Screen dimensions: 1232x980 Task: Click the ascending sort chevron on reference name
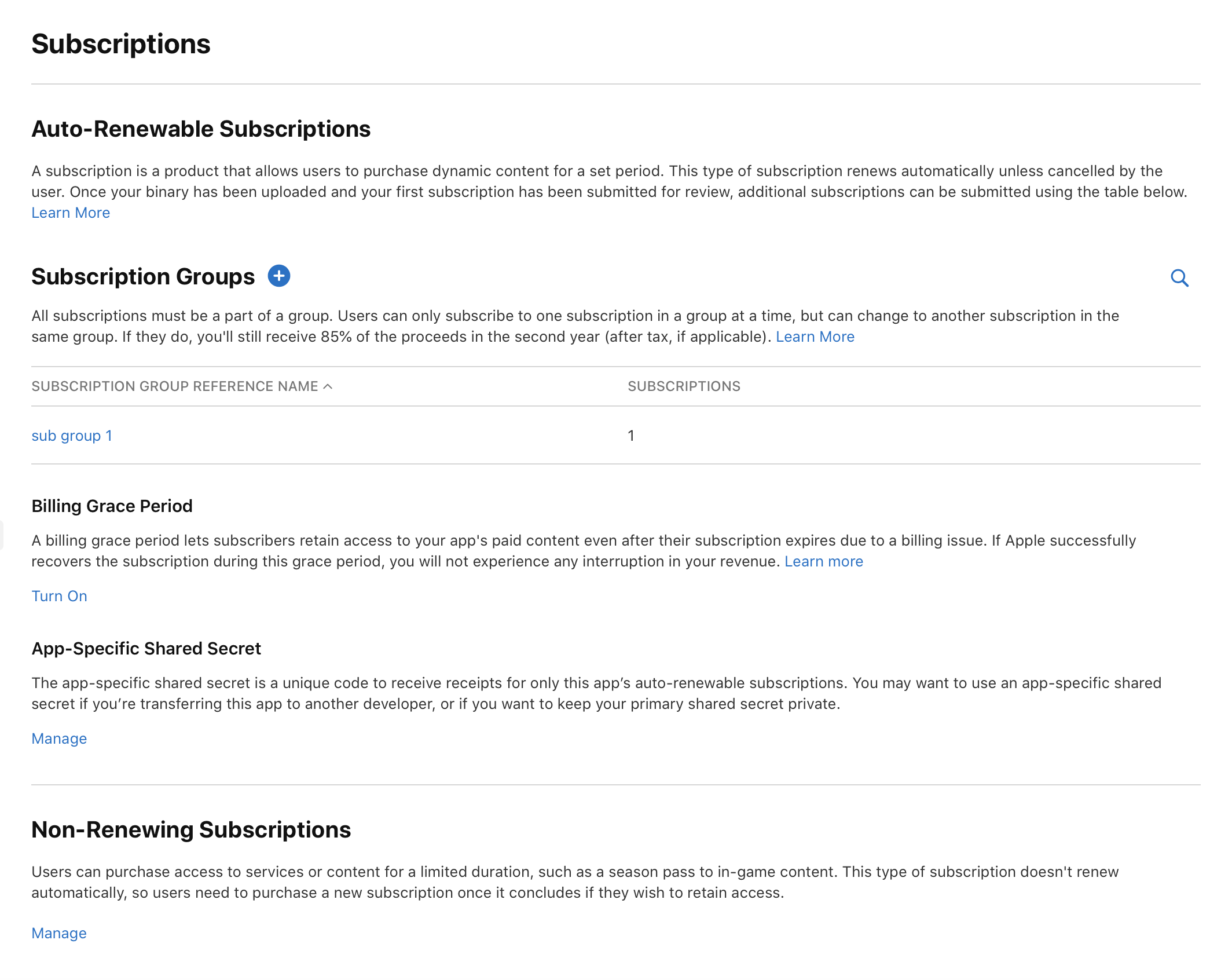coord(328,386)
